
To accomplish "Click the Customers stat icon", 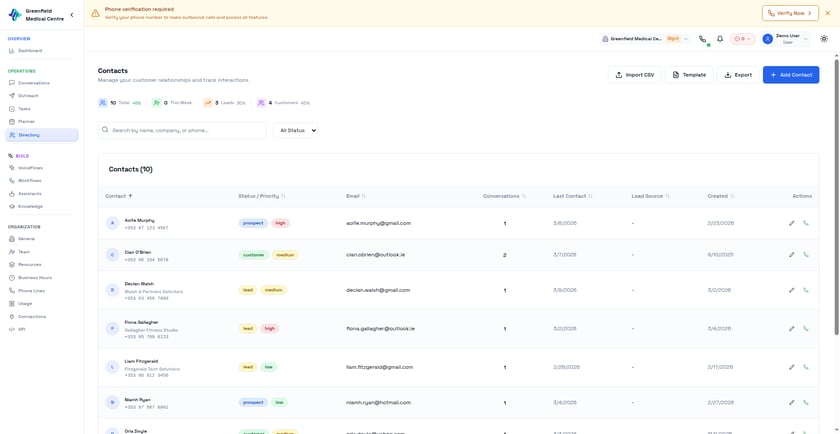I will (261, 102).
